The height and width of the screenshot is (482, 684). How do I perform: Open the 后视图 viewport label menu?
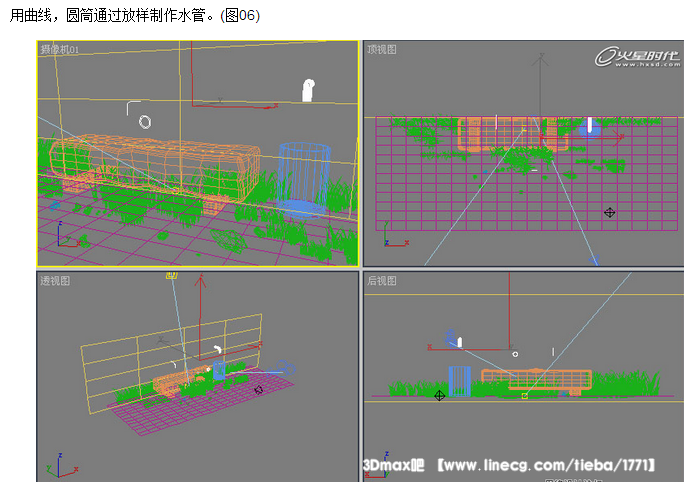point(382,281)
